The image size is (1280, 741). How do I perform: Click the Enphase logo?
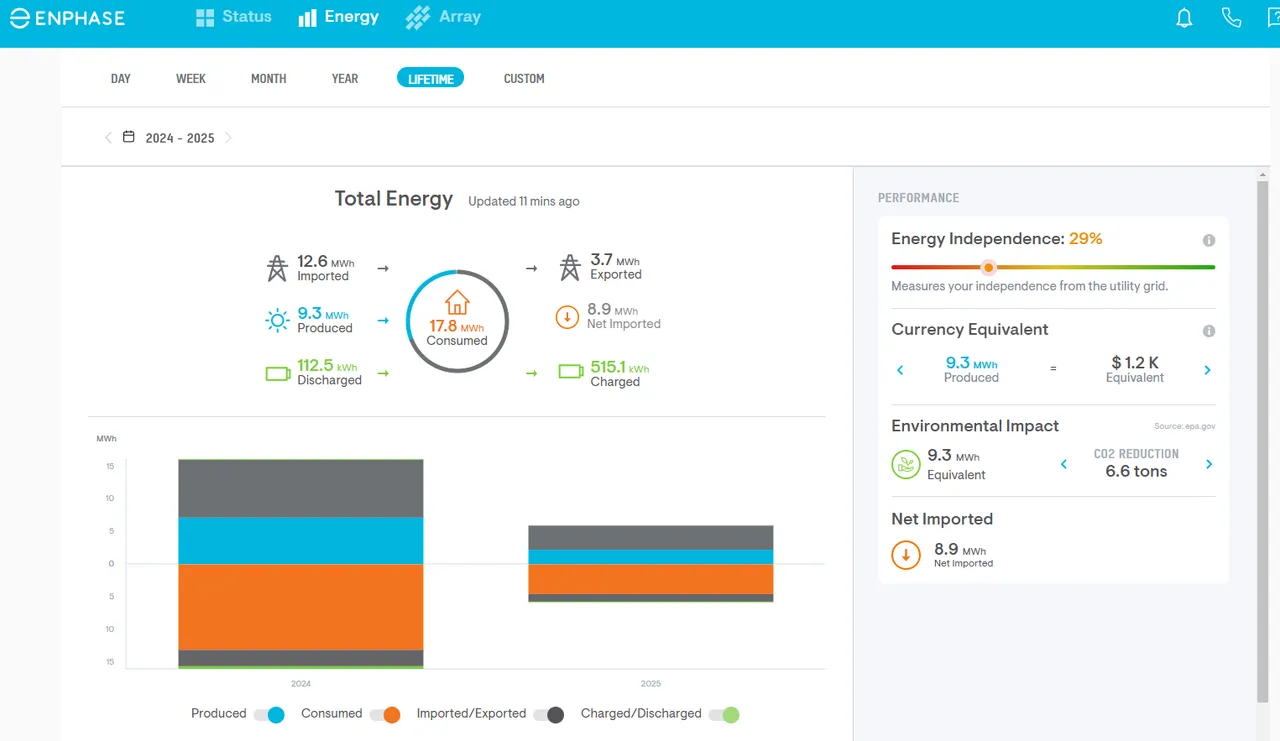click(x=69, y=18)
